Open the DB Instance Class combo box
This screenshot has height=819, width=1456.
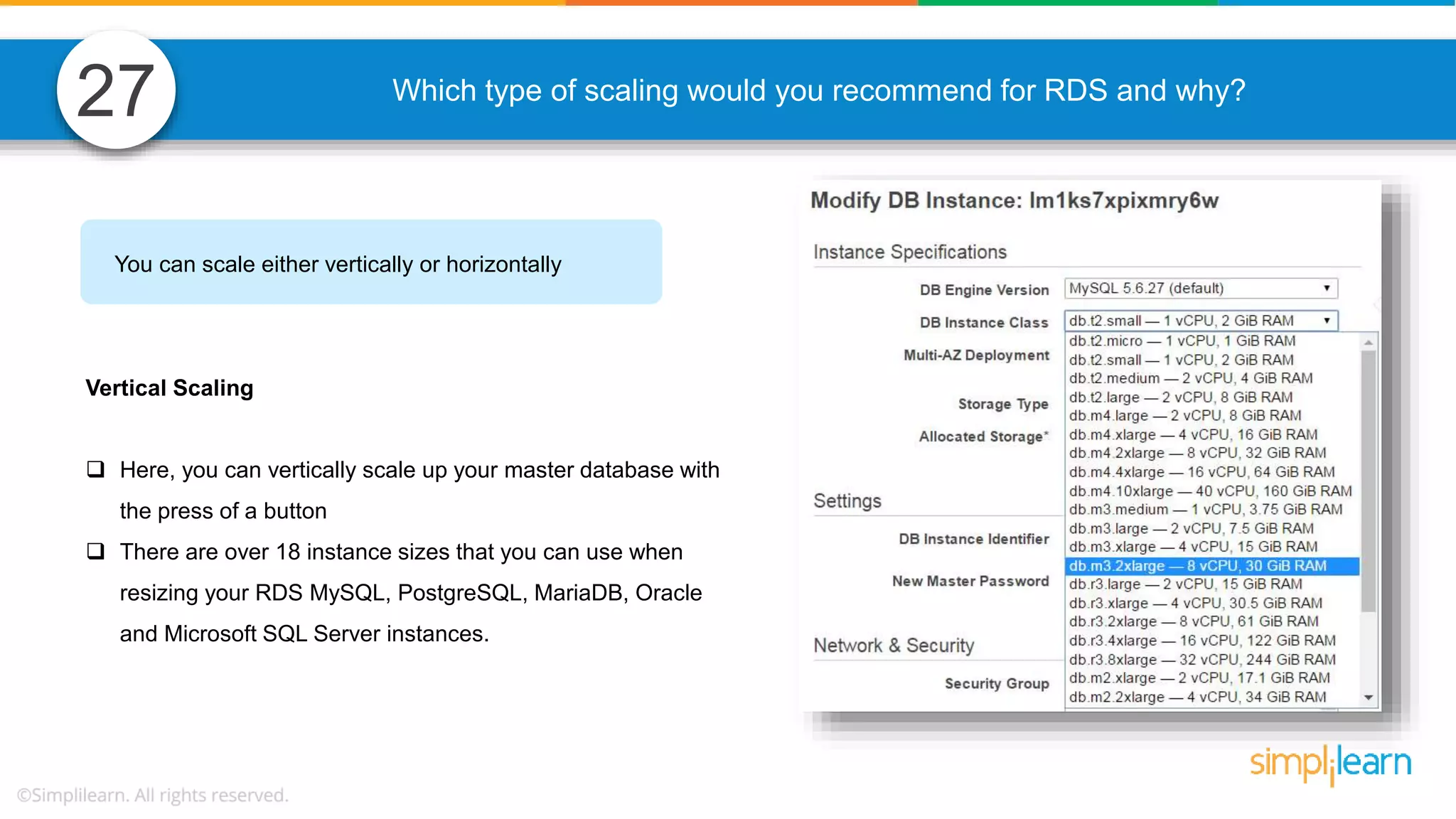coord(1201,321)
